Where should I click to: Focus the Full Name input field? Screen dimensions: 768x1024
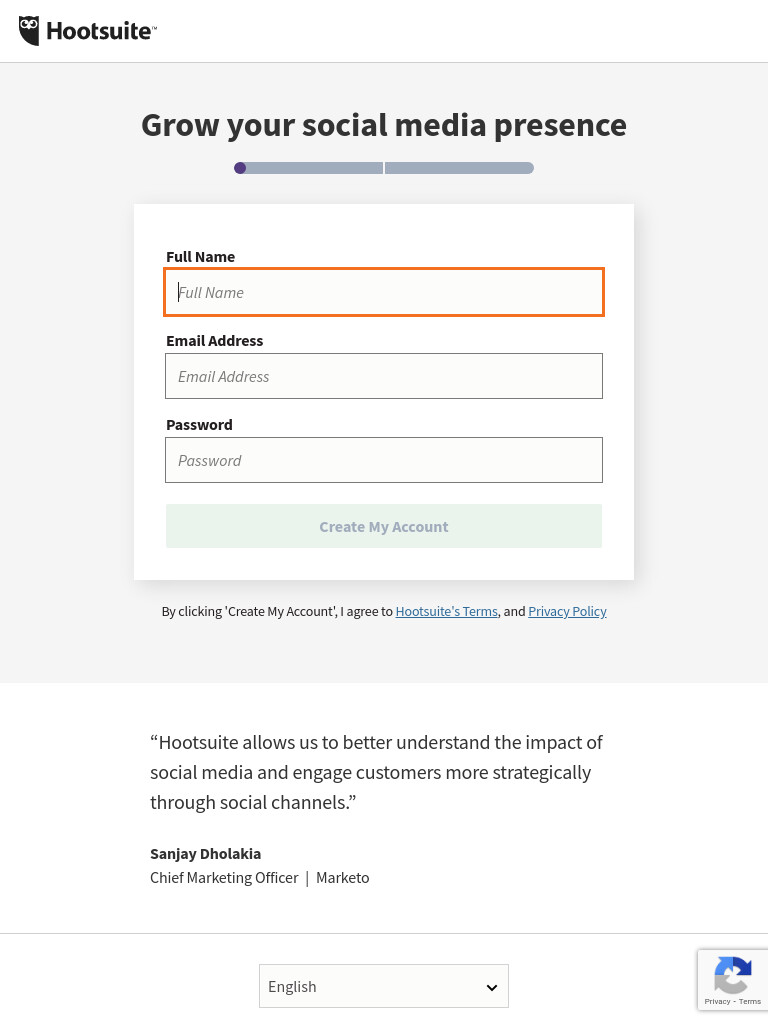(x=384, y=292)
